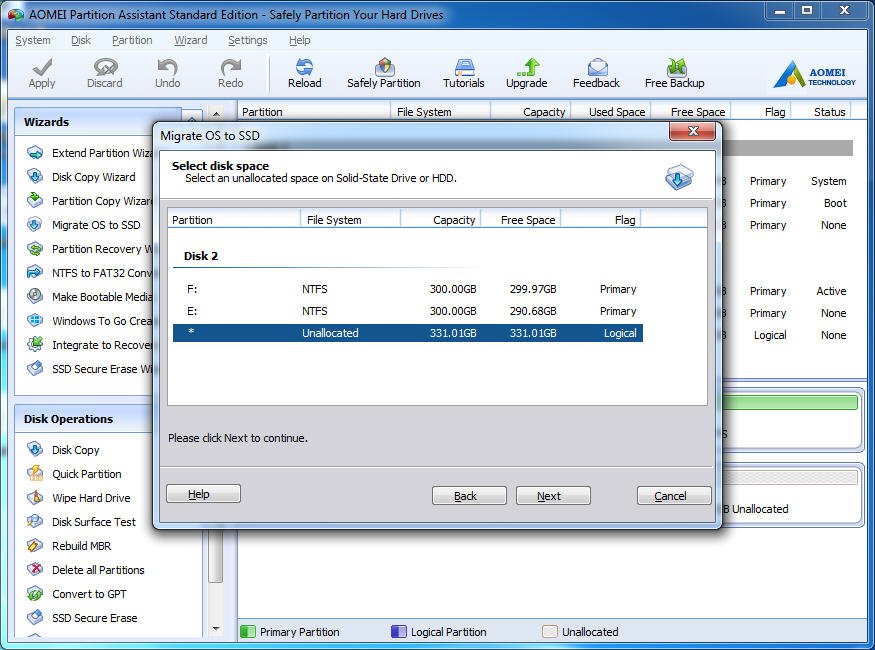
Task: Click the Primary Partition legend swatch
Action: pos(247,632)
